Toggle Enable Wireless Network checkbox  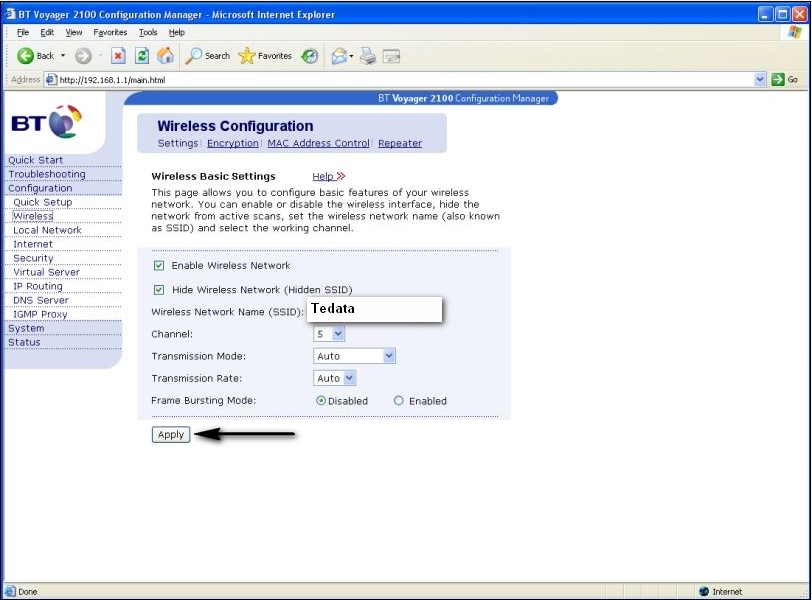coord(159,266)
